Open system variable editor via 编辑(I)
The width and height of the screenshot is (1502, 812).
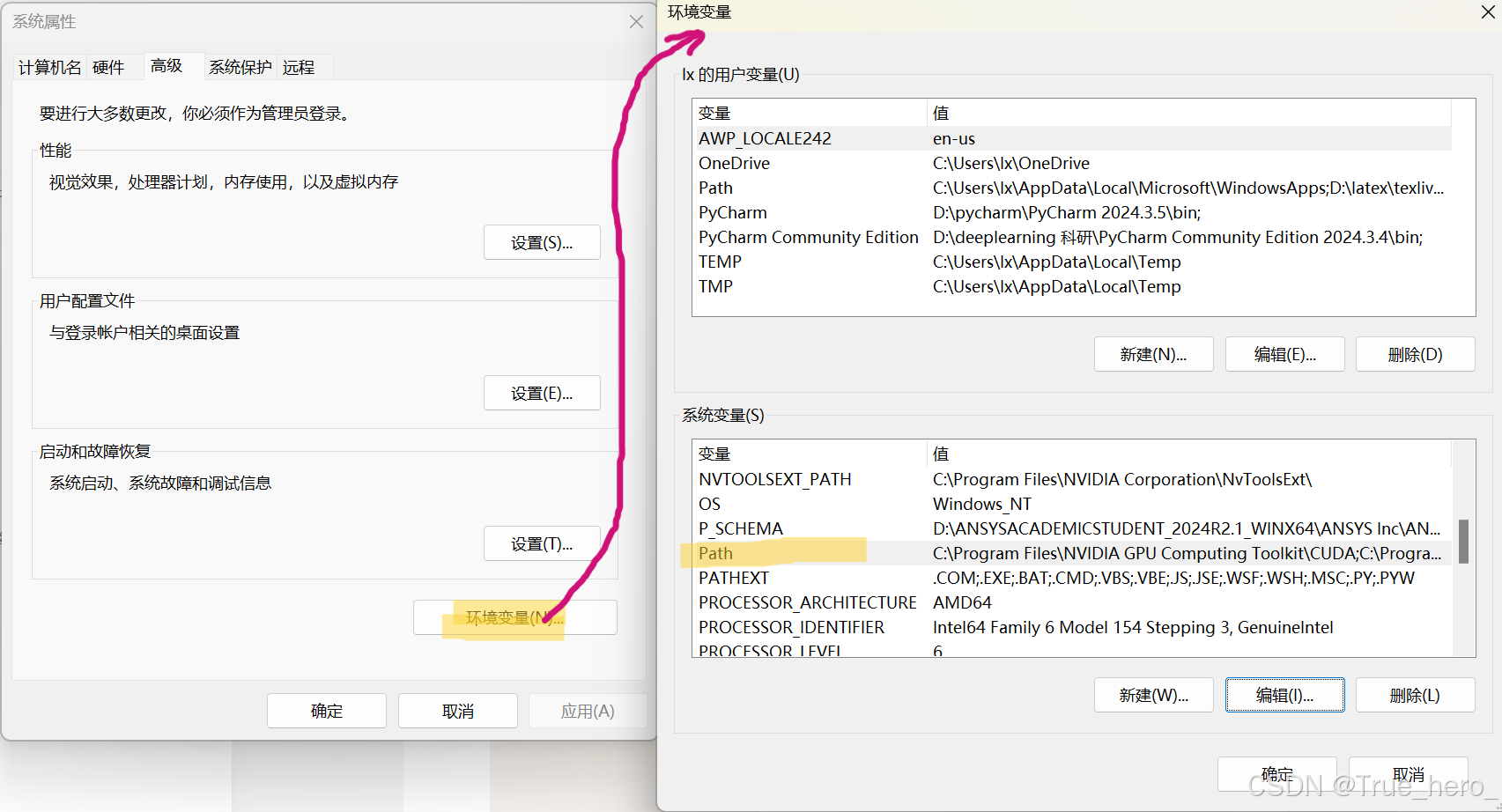pos(1284,695)
